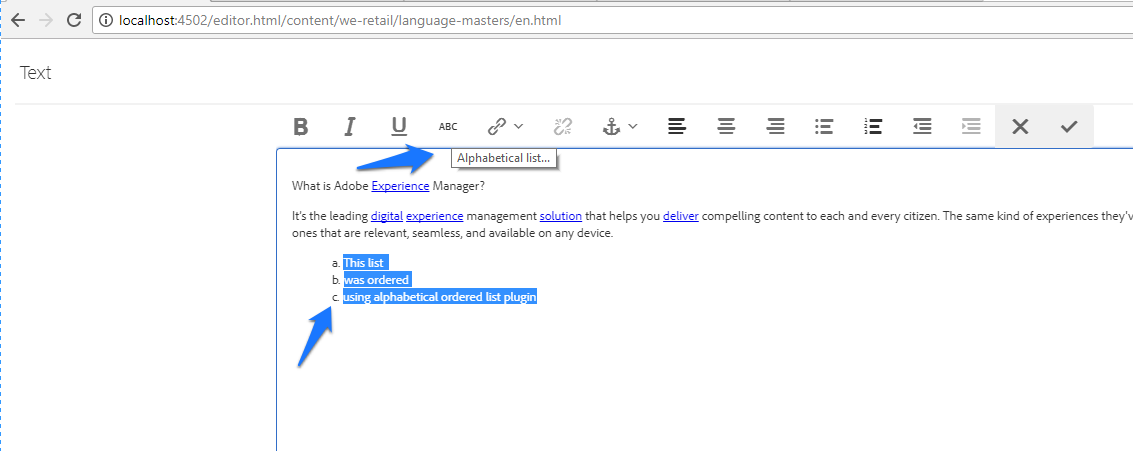Click 'using alphabetical ordered list plugin' item
Viewport: 1133px width, 451px height.
click(x=439, y=297)
